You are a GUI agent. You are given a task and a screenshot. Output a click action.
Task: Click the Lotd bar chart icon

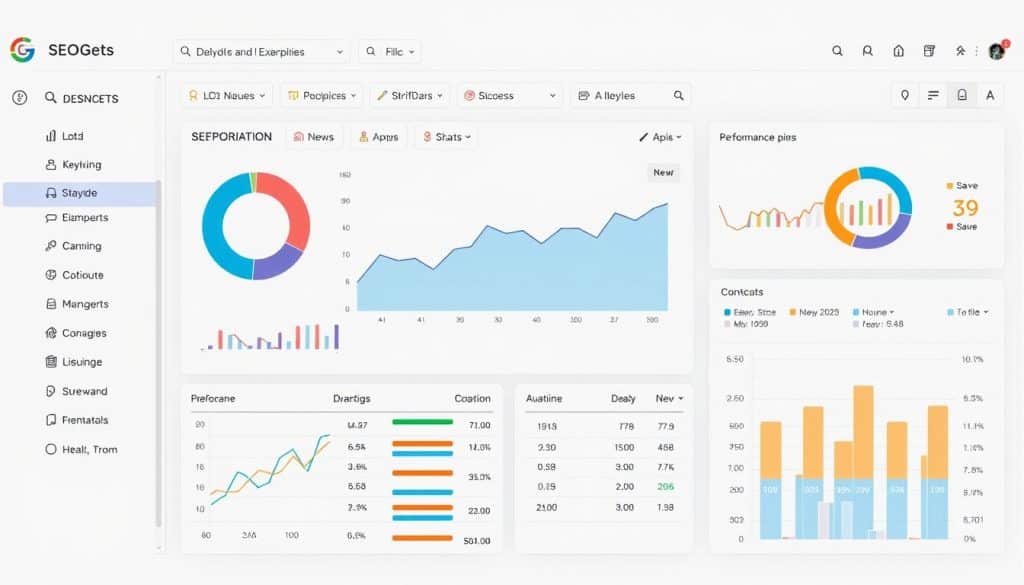(x=51, y=136)
